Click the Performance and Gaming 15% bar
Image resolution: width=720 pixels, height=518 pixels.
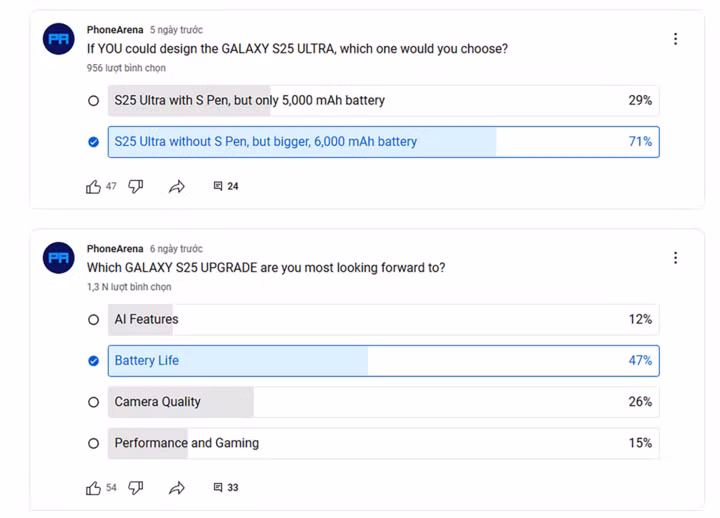point(384,443)
